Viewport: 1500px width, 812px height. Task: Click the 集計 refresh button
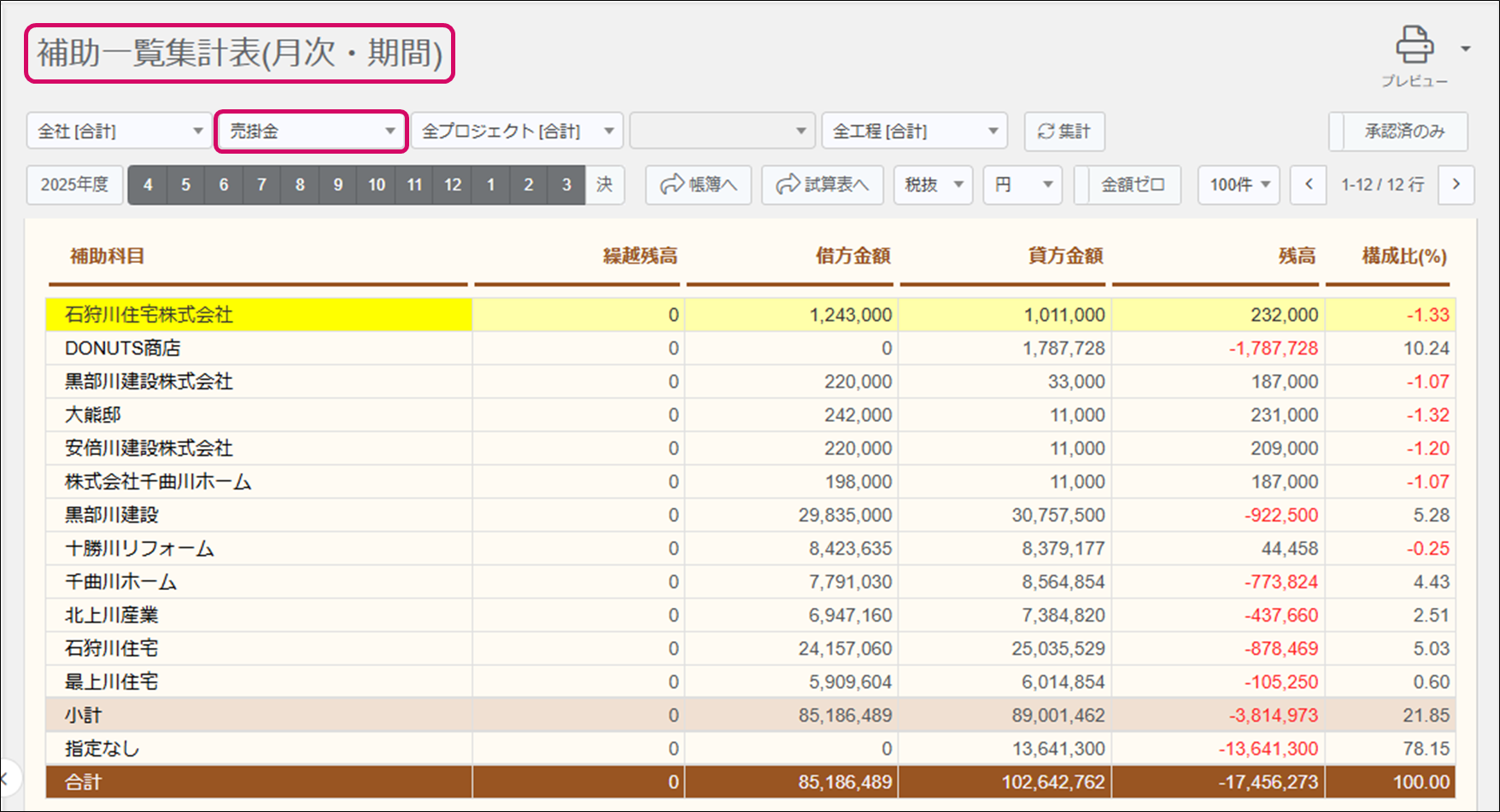(1064, 131)
